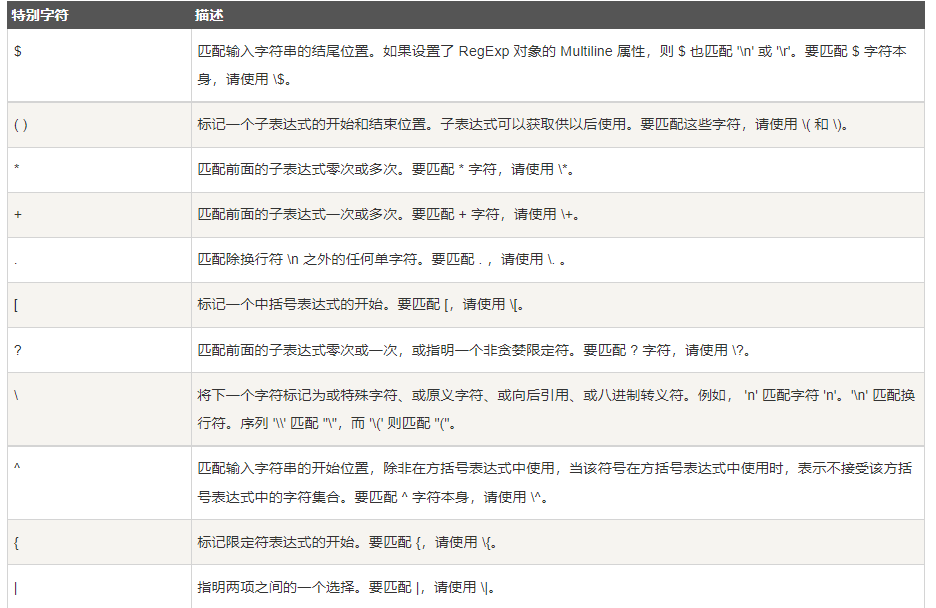Click description mentioning RegExp Multiline 属性
Image resolution: width=936 pixels, height=608 pixels.
(x=558, y=65)
